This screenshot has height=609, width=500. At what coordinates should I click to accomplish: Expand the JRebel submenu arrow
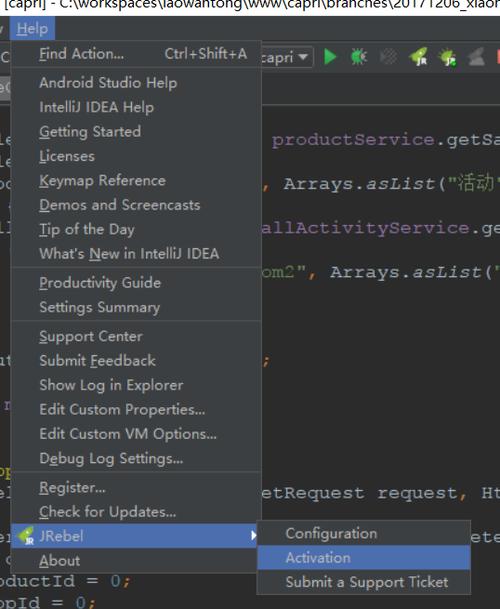coord(253,536)
